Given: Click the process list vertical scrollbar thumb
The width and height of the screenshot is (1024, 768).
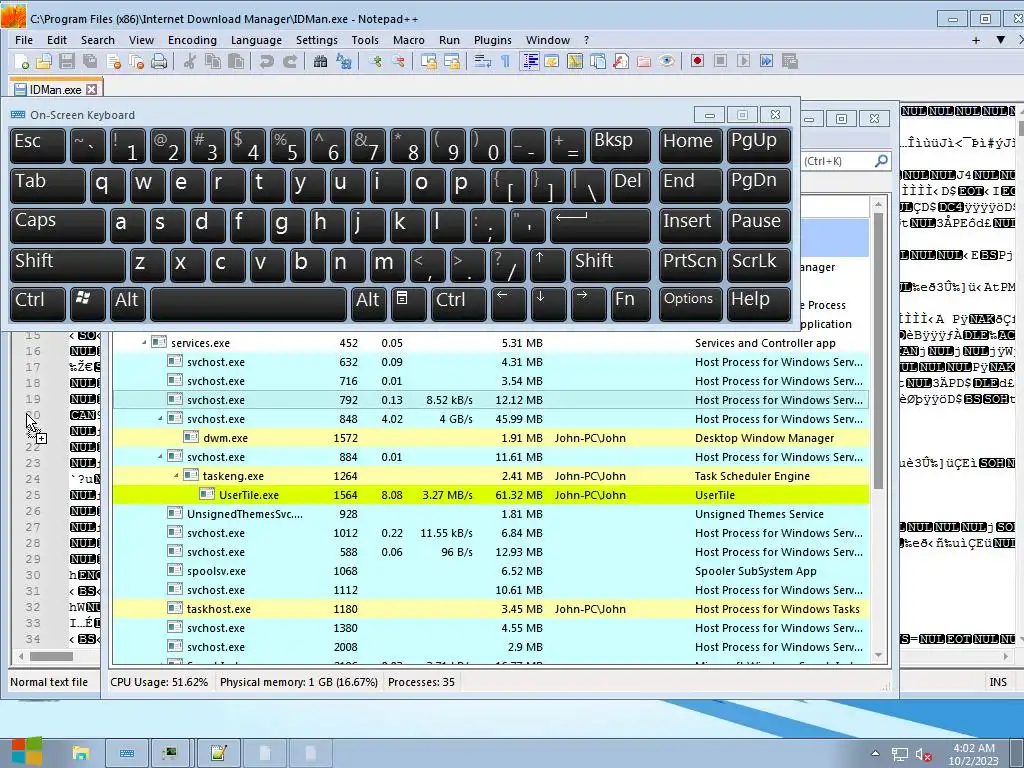Looking at the screenshot, I should pyautogui.click(x=878, y=351).
